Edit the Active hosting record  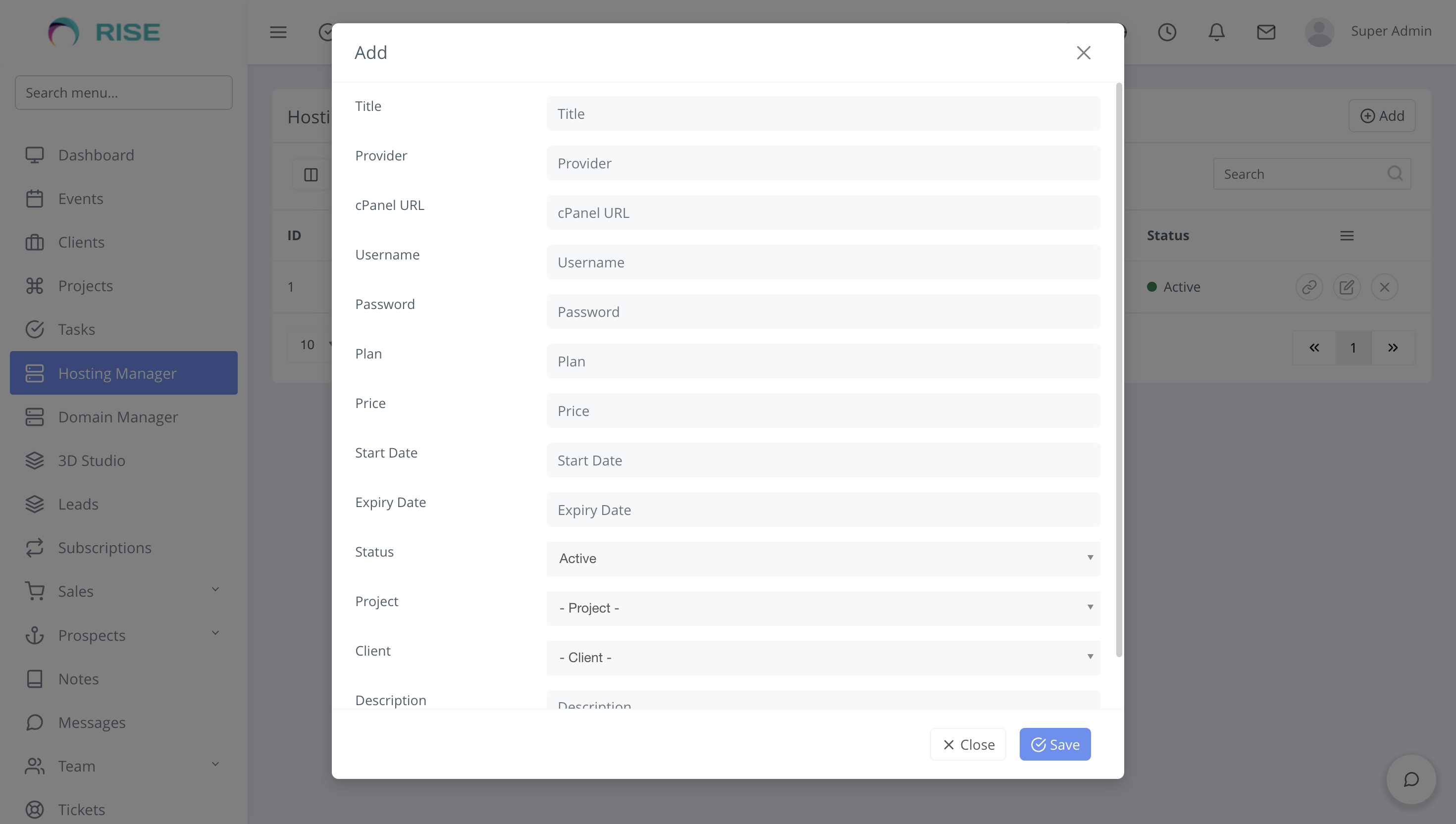(x=1347, y=287)
